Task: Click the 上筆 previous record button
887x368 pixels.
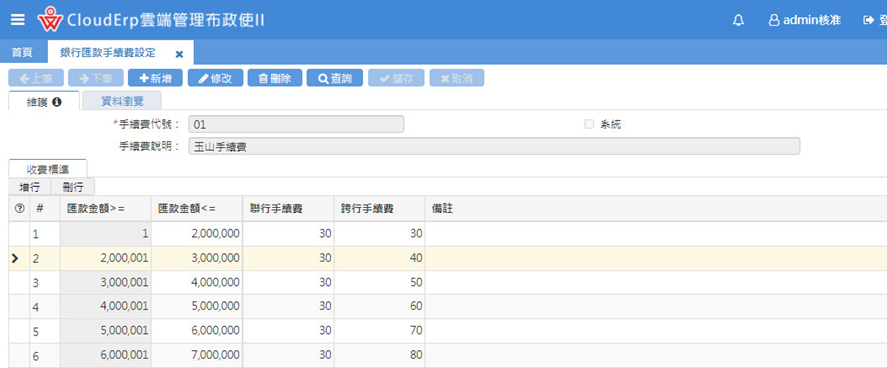Action: pyautogui.click(x=36, y=78)
